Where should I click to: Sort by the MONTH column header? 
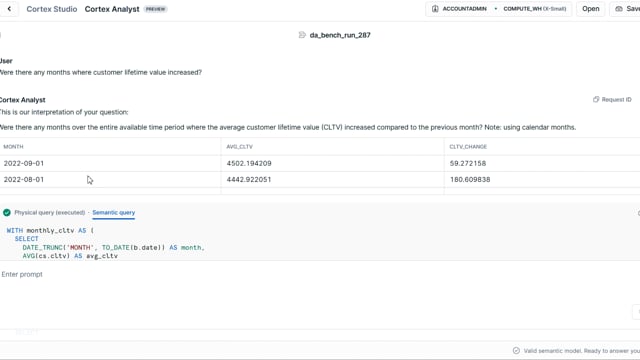13,147
